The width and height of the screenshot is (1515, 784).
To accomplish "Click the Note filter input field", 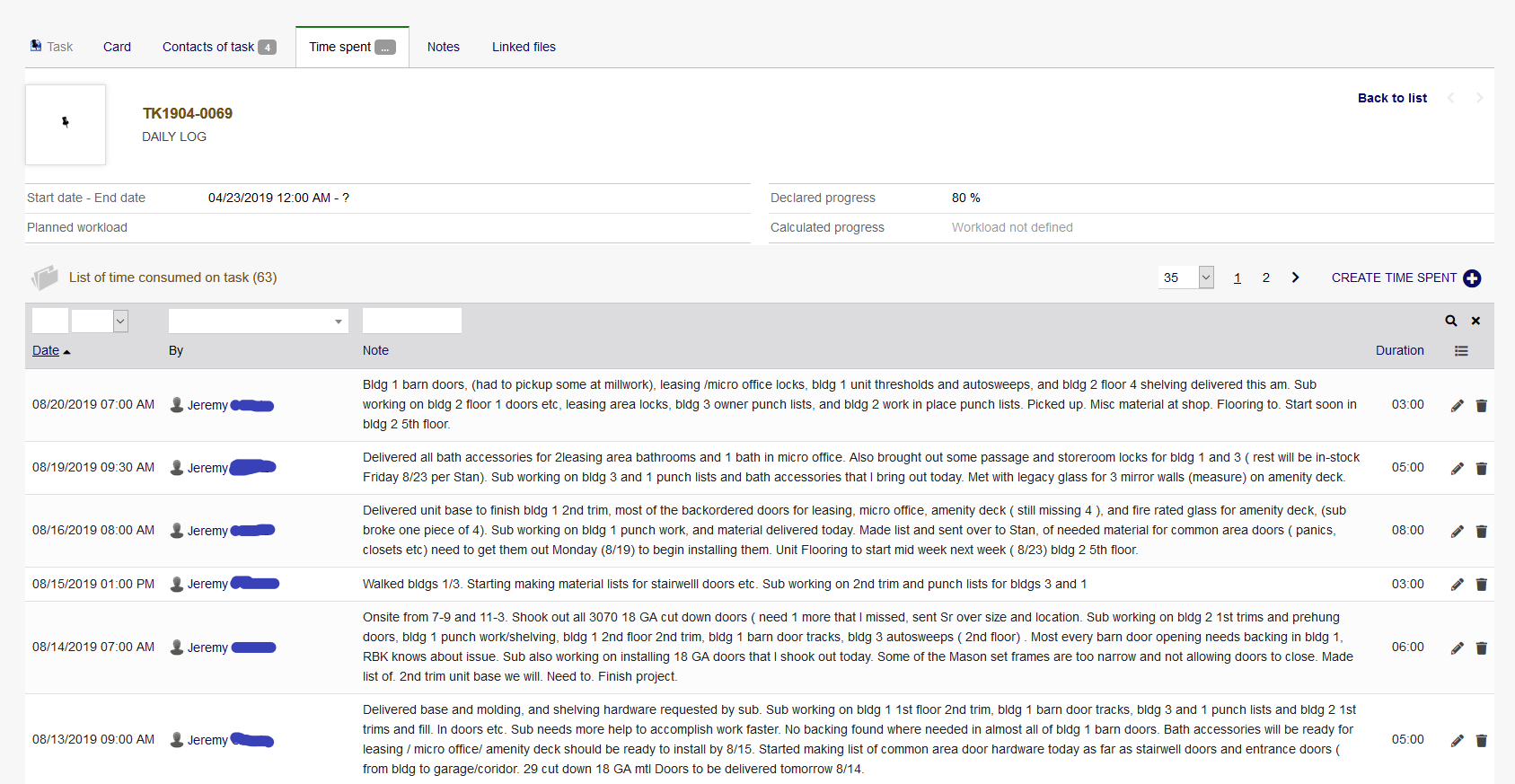I will point(411,321).
